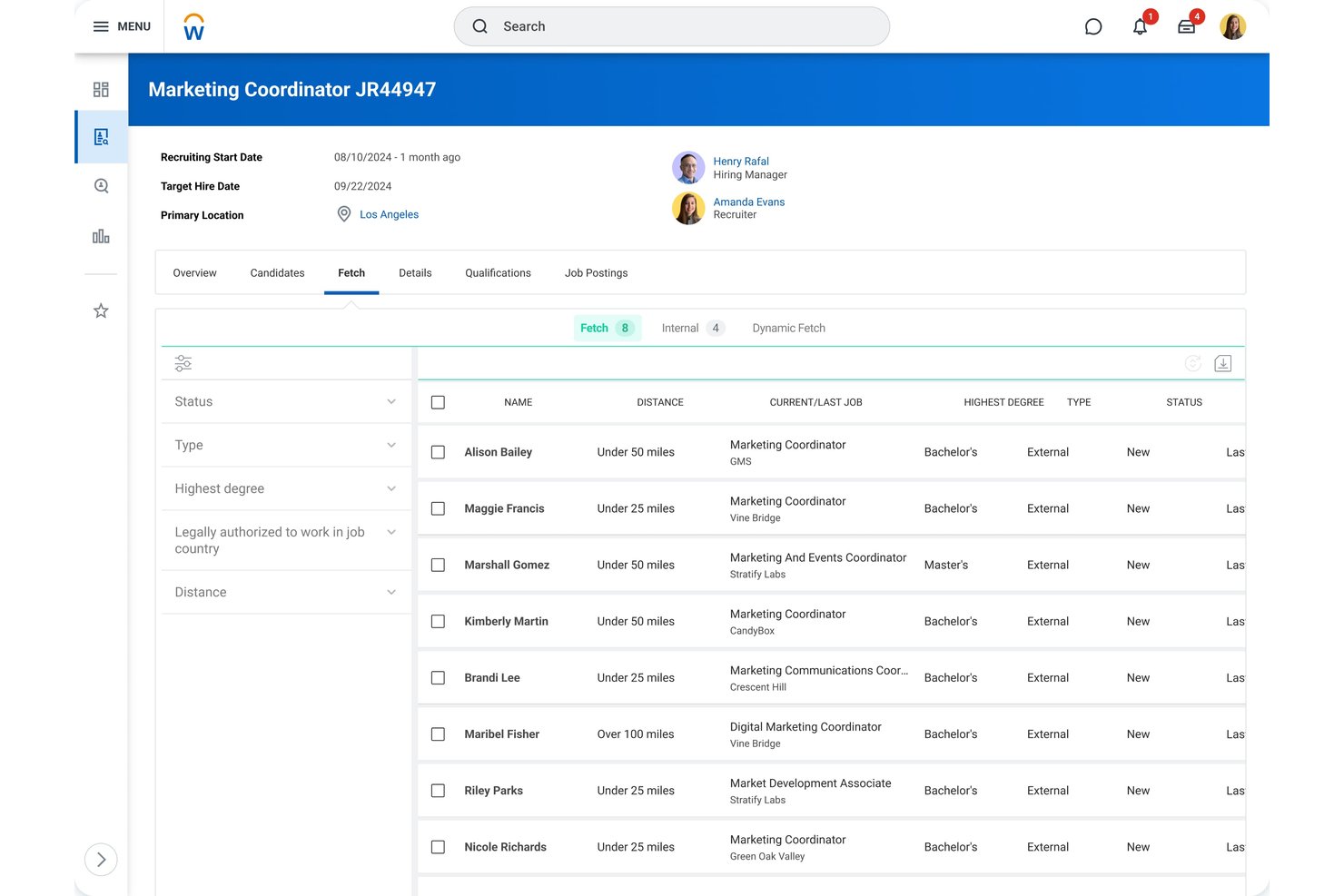Open Henry Rafal's profile link
This screenshot has height=896, width=1344.
[741, 162]
